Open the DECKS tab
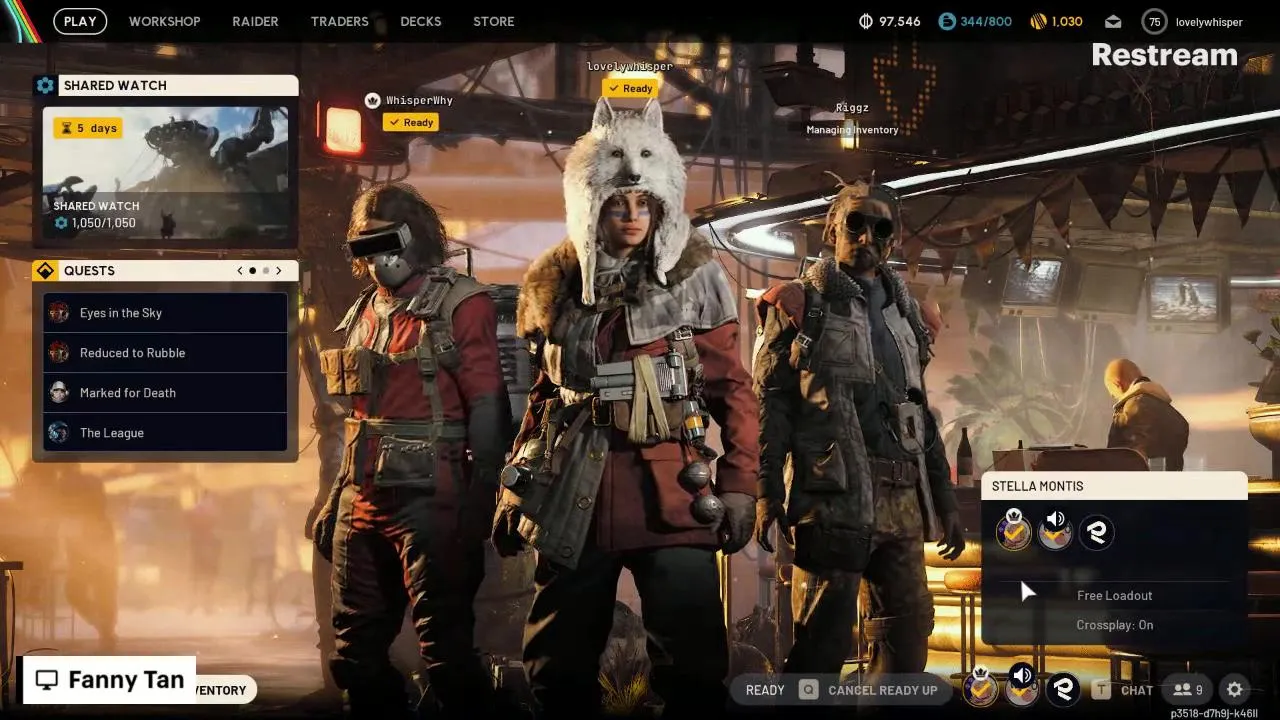Screen dimensions: 1280x720 (421, 21)
